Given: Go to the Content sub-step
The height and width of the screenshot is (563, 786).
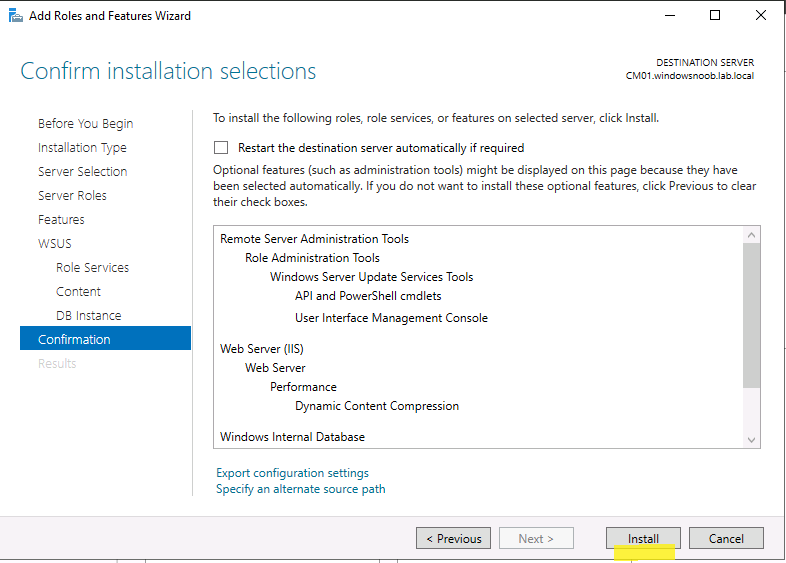Looking at the screenshot, I should tap(78, 291).
